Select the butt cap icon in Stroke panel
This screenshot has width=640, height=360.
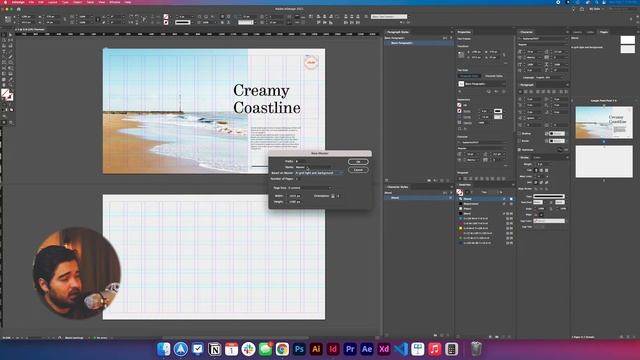(x=537, y=170)
